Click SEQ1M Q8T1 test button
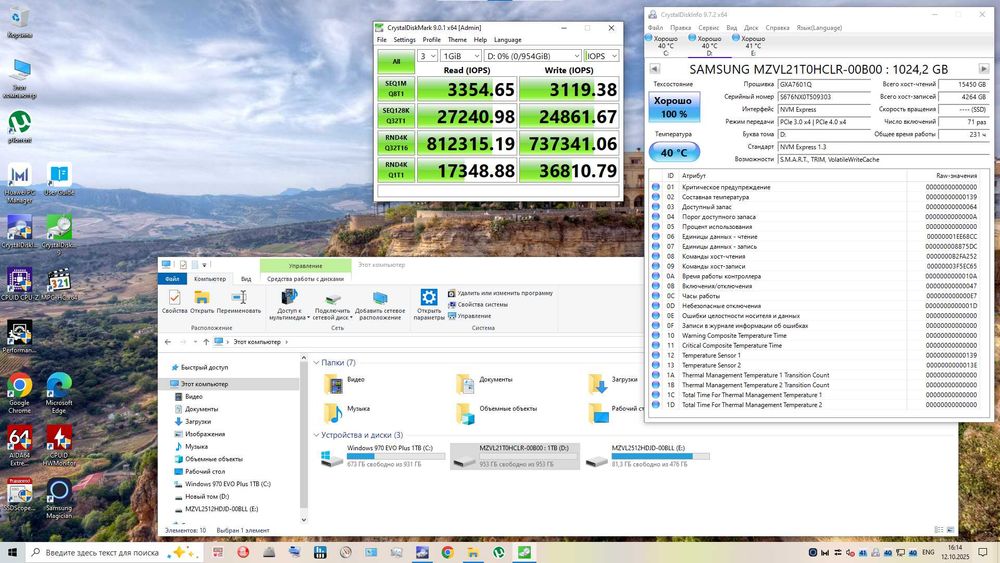 pos(396,89)
